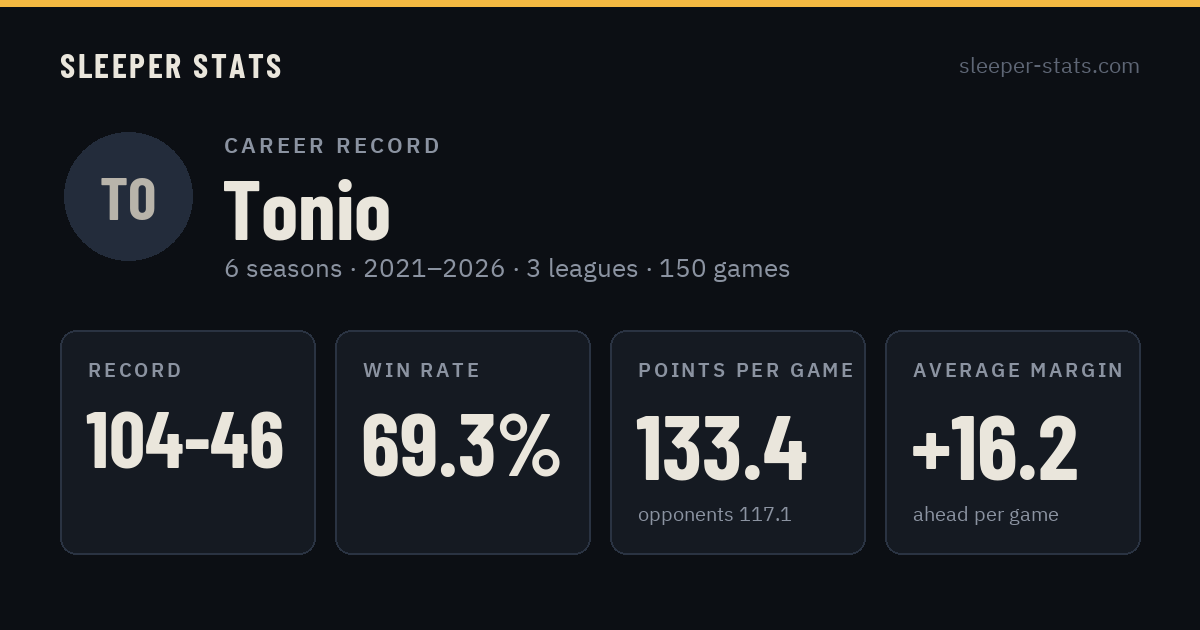Image resolution: width=1200 pixels, height=630 pixels.
Task: Click the +16.2 margin value
Action: (x=996, y=448)
